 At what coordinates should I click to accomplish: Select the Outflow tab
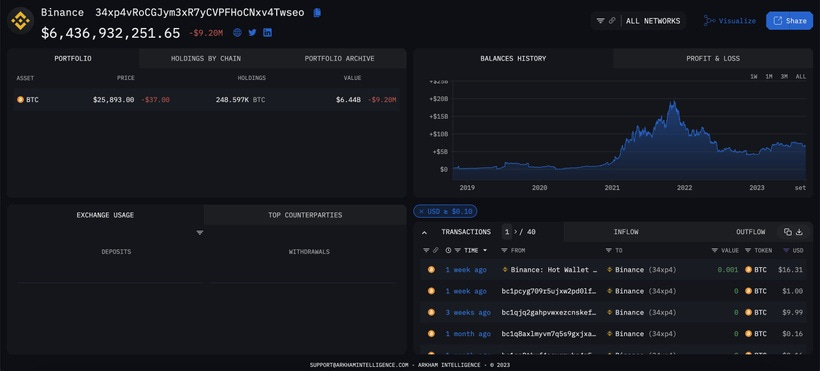pos(750,232)
